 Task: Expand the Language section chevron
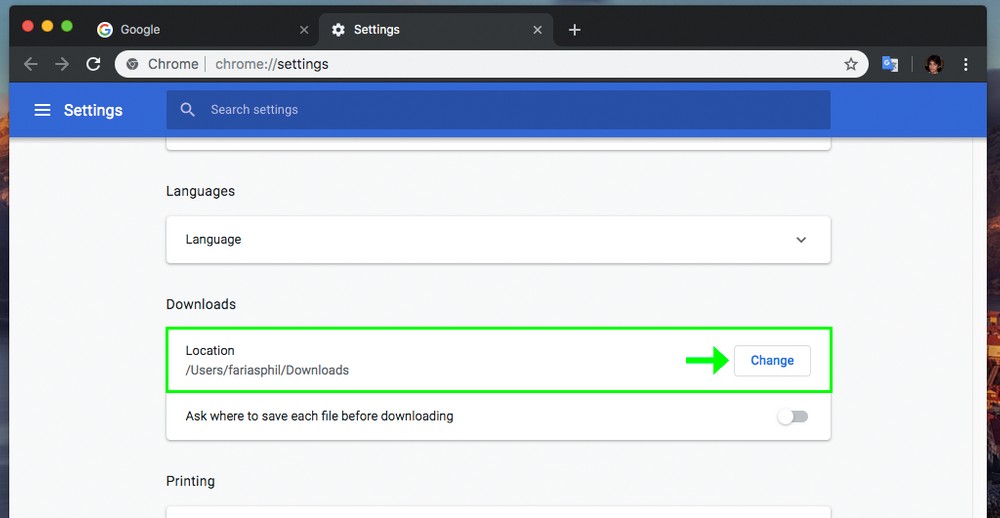[801, 240]
